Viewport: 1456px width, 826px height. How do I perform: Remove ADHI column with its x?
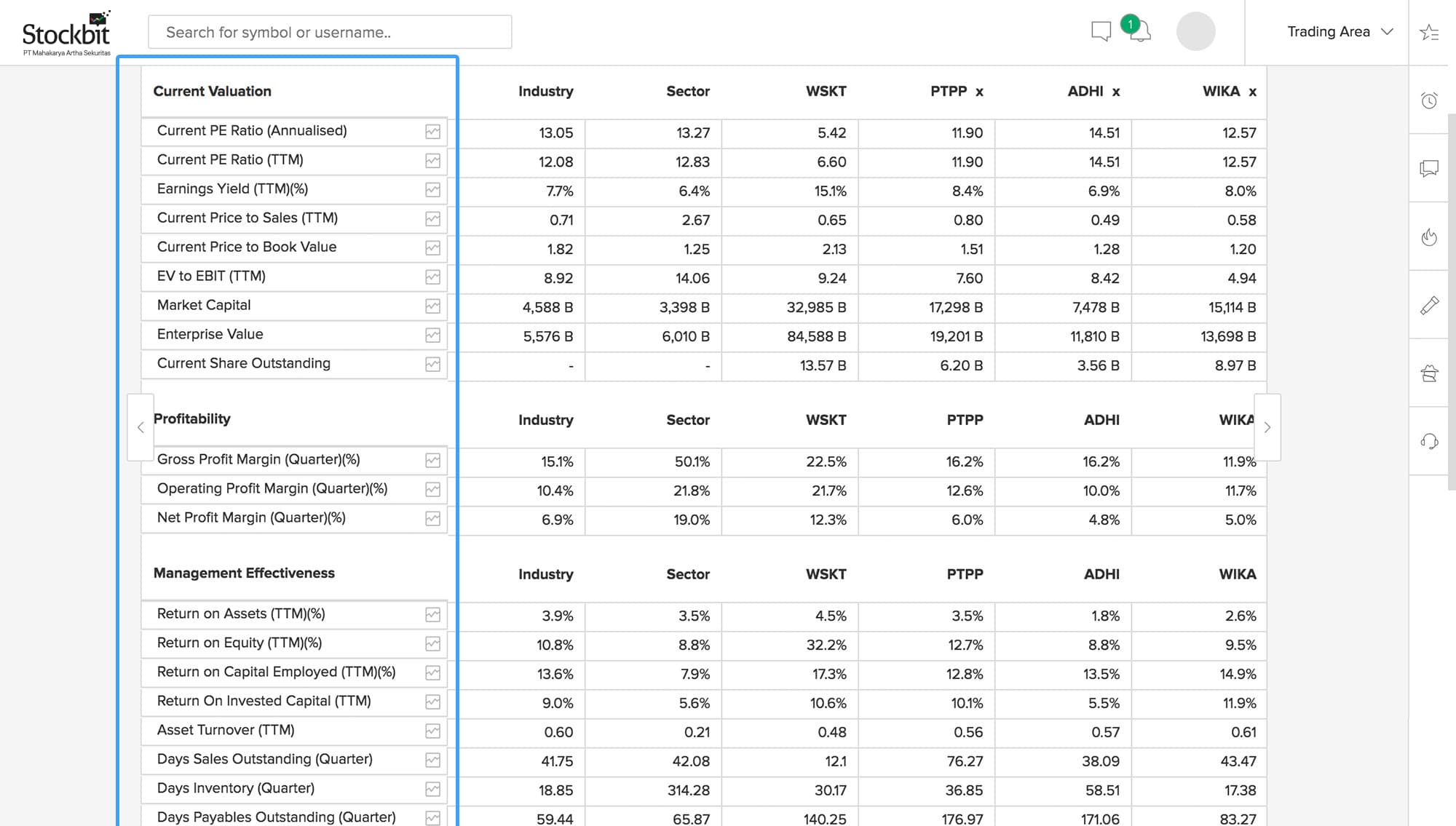[x=1116, y=92]
